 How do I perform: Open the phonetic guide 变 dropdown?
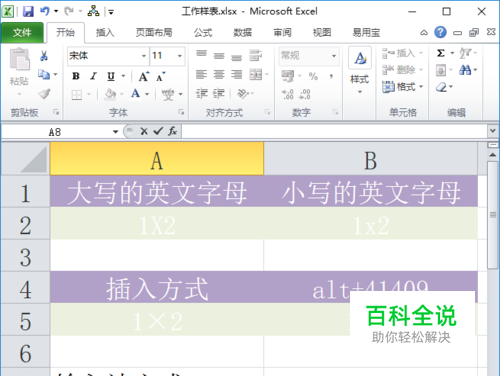(x=180, y=95)
